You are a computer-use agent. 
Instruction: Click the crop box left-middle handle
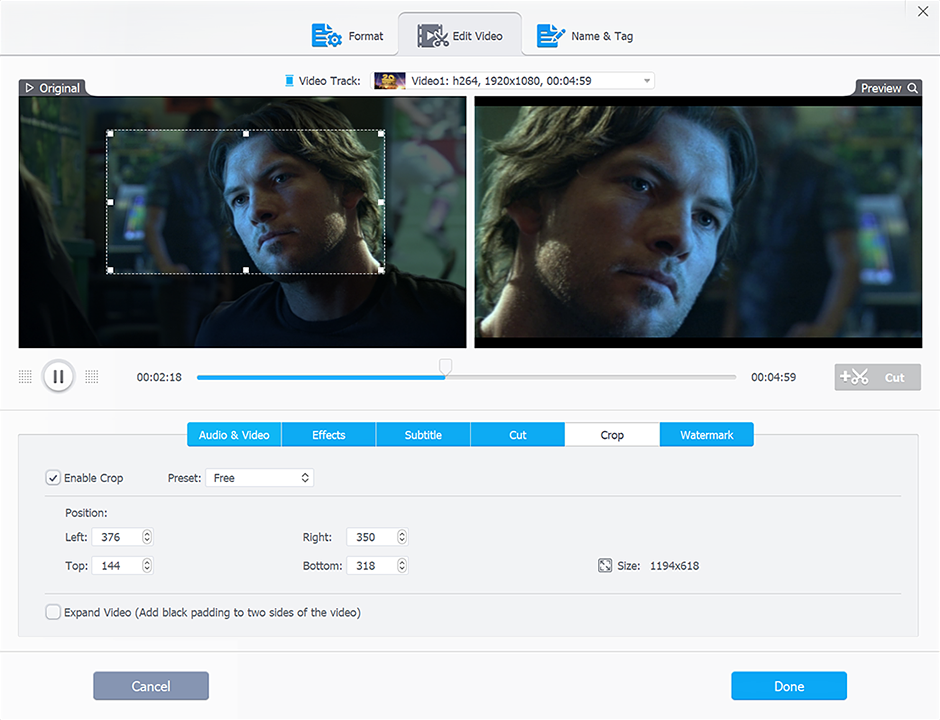[110, 202]
